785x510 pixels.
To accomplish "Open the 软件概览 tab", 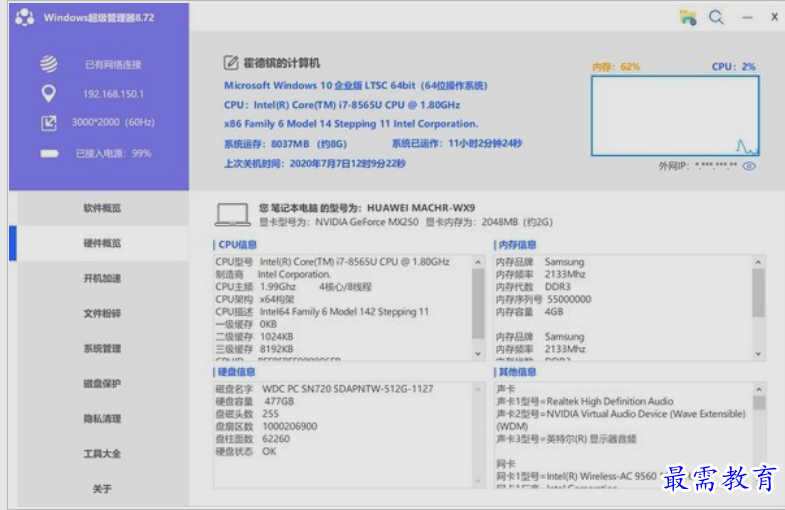I will point(102,208).
